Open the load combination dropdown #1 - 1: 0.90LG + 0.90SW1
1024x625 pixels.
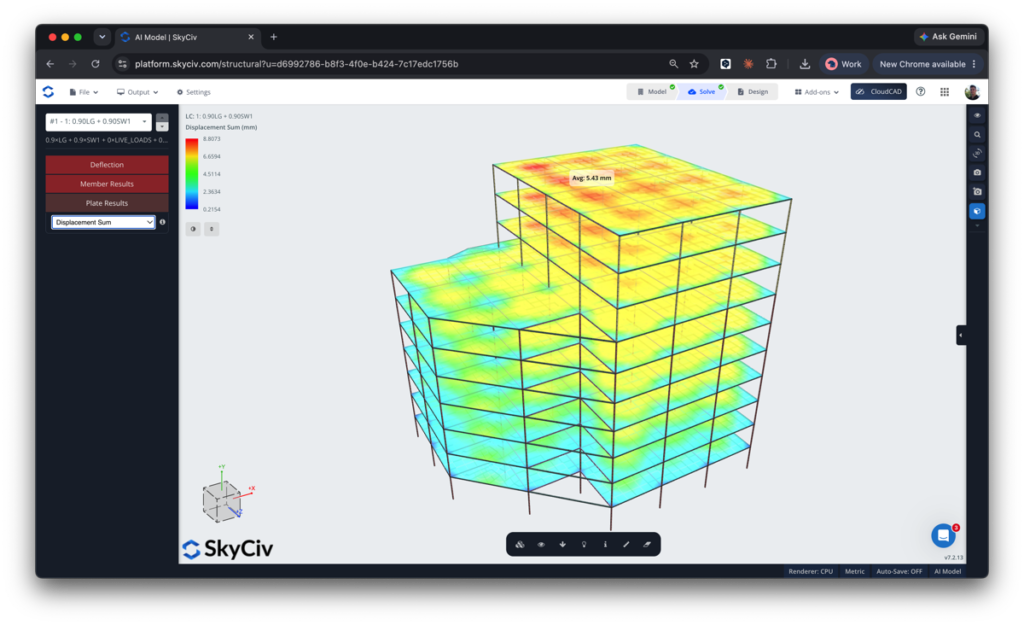pyautogui.click(x=99, y=121)
